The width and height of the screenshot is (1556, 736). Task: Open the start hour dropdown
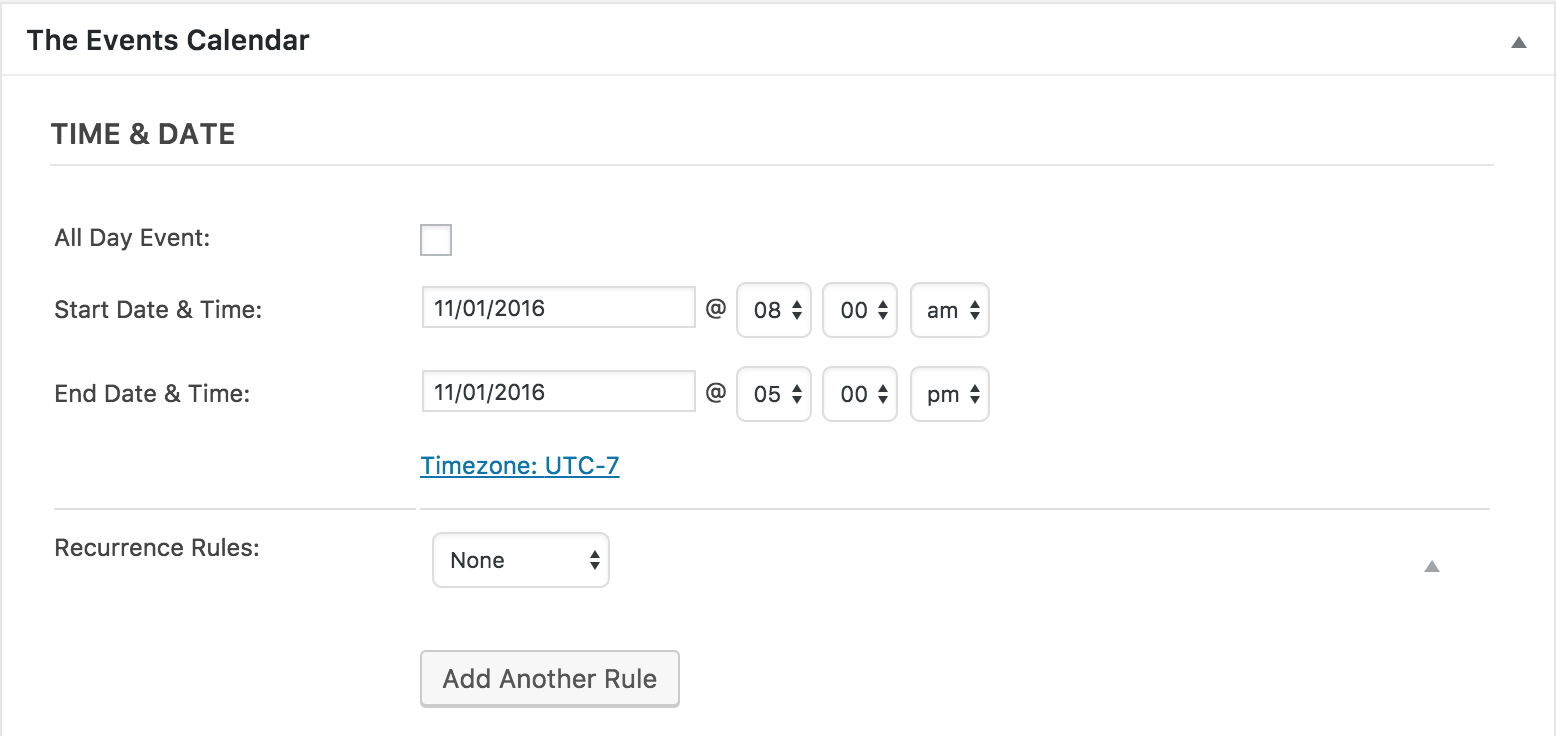click(773, 311)
